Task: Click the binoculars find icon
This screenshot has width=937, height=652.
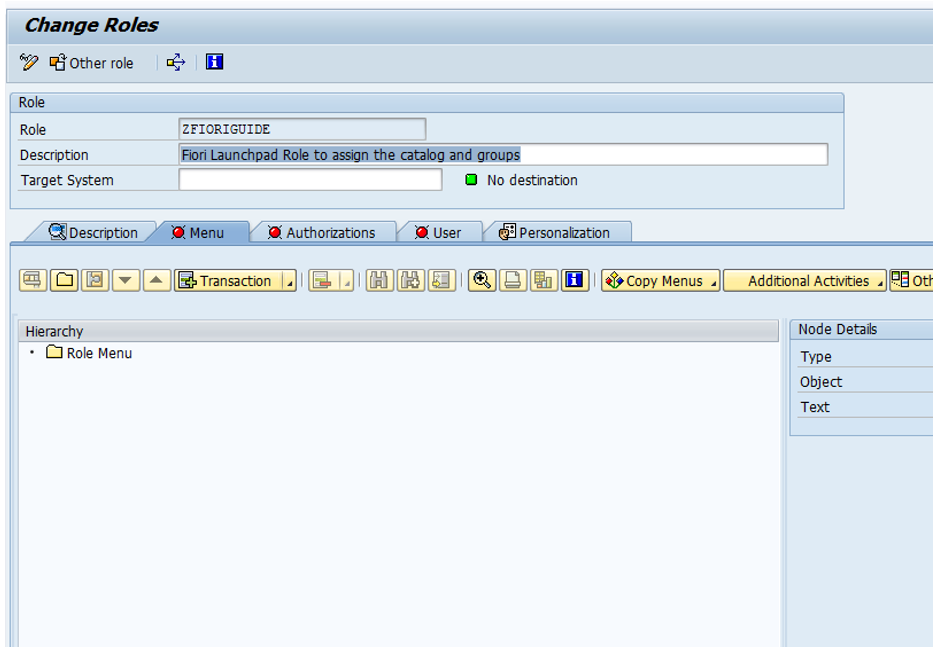Action: 379,281
